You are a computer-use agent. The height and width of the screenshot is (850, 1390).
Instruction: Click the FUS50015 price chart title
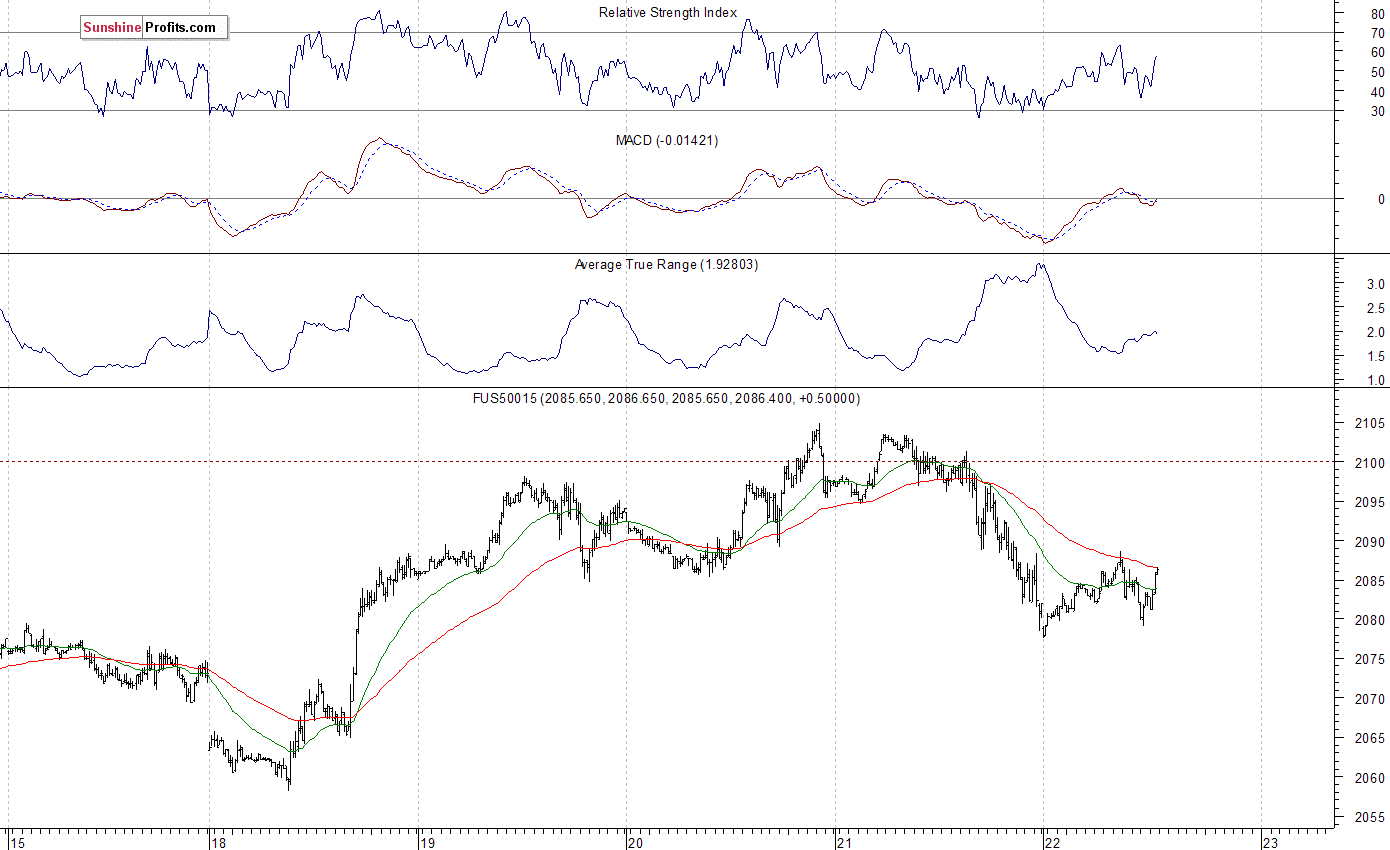[666, 398]
